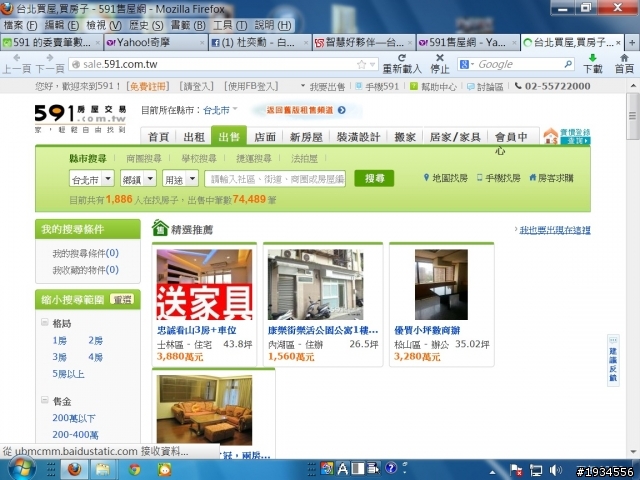Open a new tab with the plus button
The image size is (640, 480).
point(632,42)
